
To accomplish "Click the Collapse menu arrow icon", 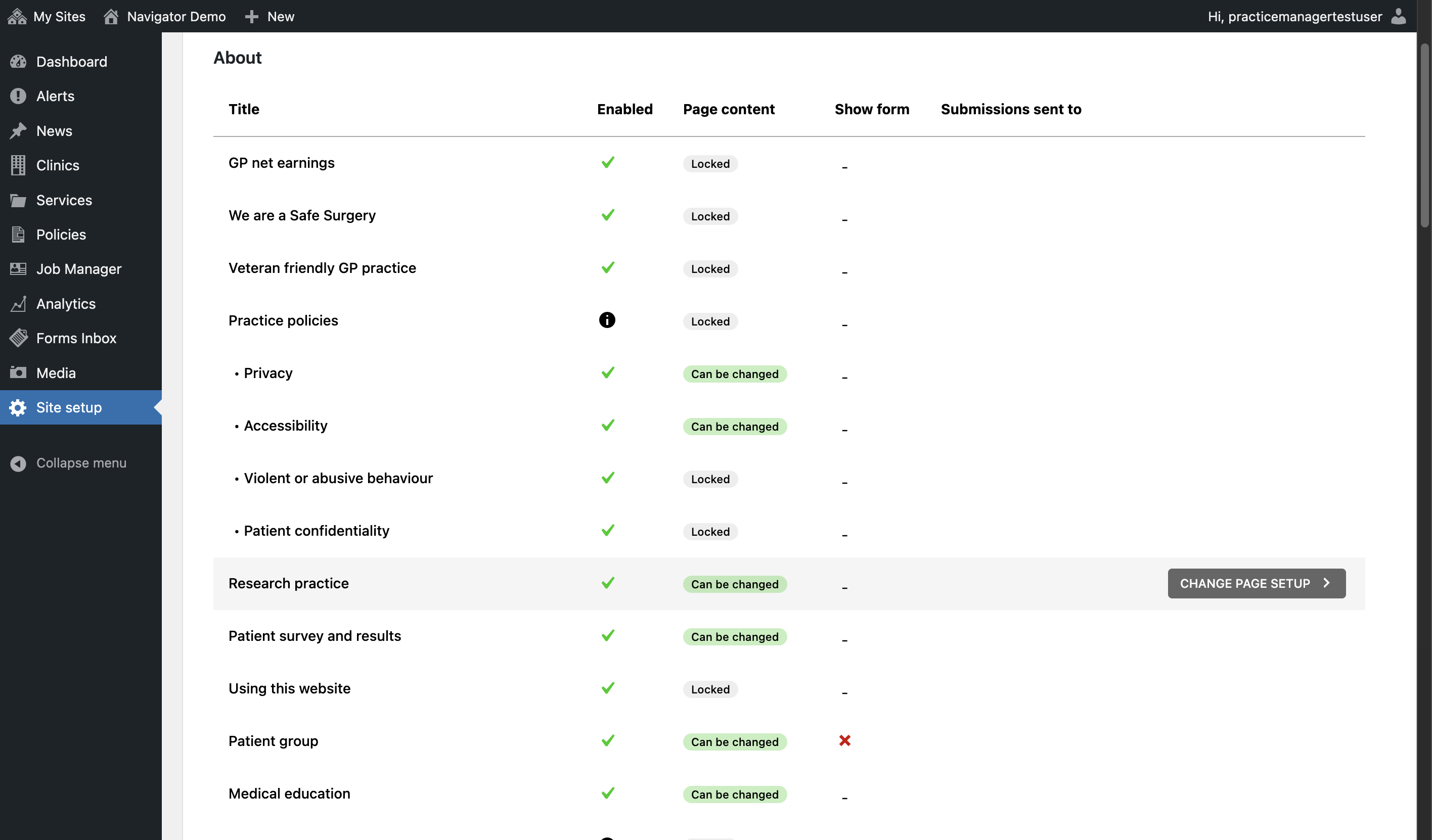I will tap(18, 463).
